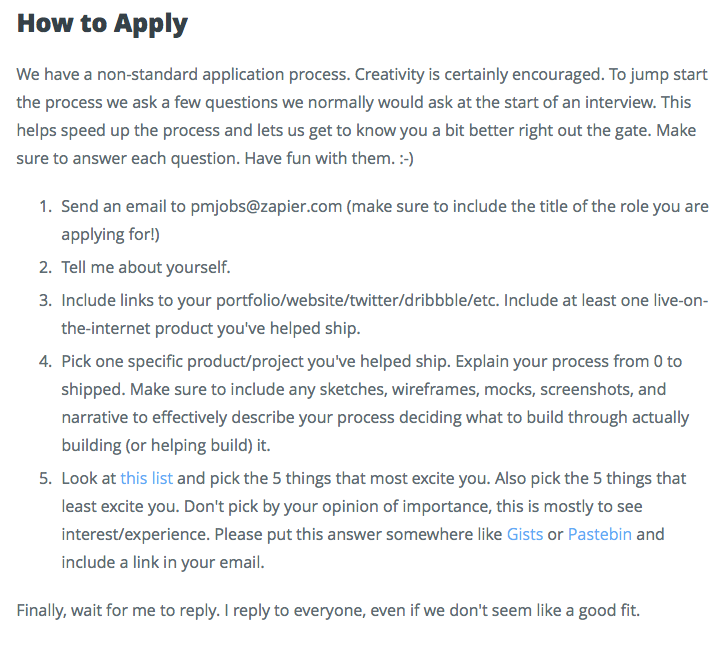Click the text 'the-internet product you've helped ship.'

[211, 328]
